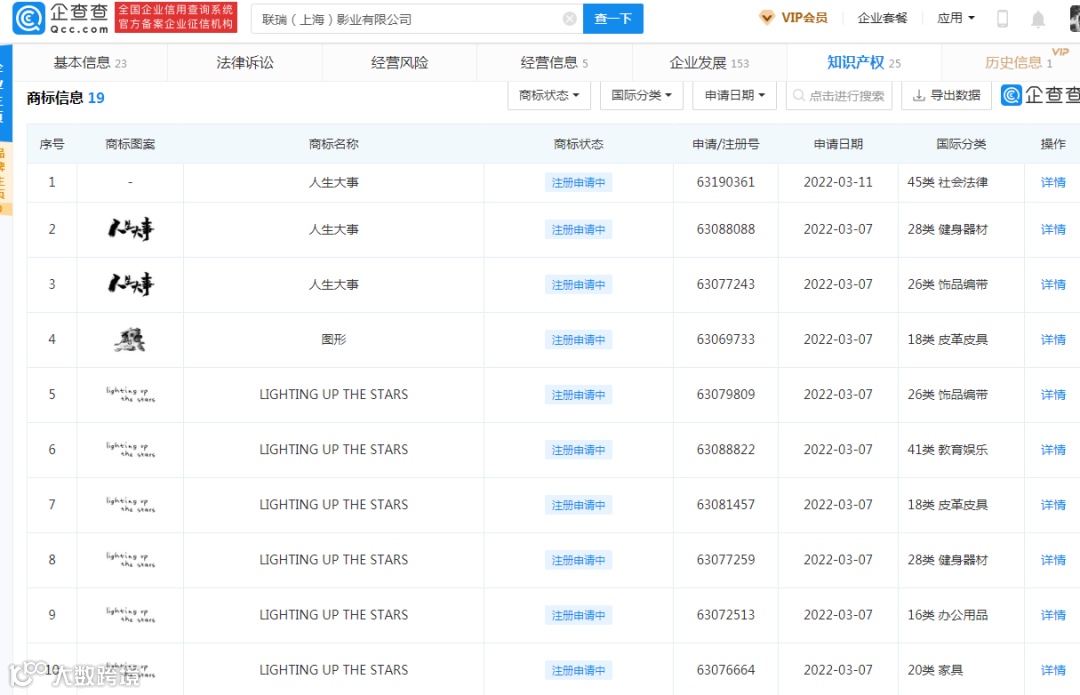Viewport: 1080px width, 695px height.
Task: Select registration number 63069733
Action: coord(725,339)
